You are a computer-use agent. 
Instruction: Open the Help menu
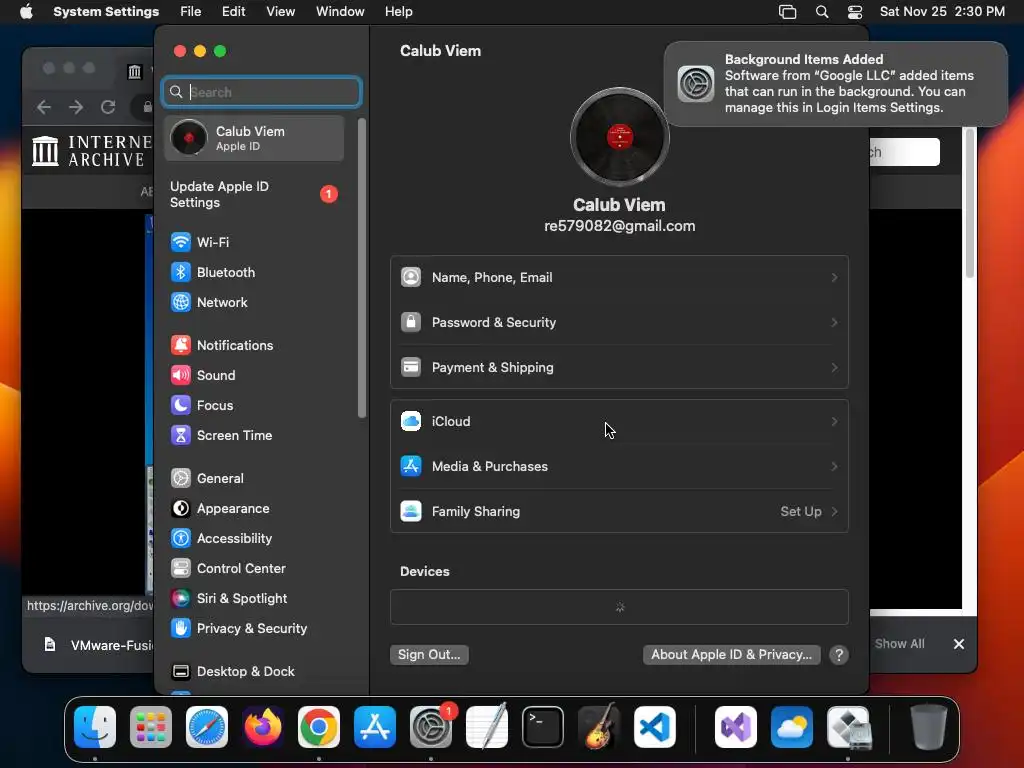pyautogui.click(x=398, y=12)
